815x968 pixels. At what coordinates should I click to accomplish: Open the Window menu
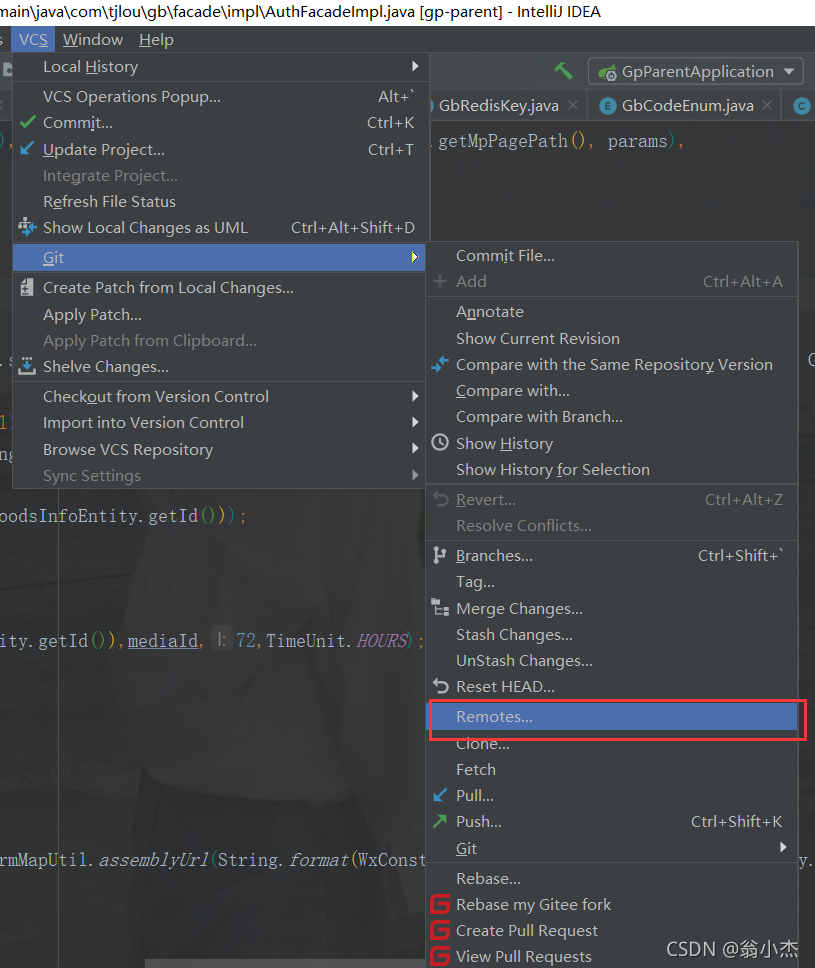[93, 40]
